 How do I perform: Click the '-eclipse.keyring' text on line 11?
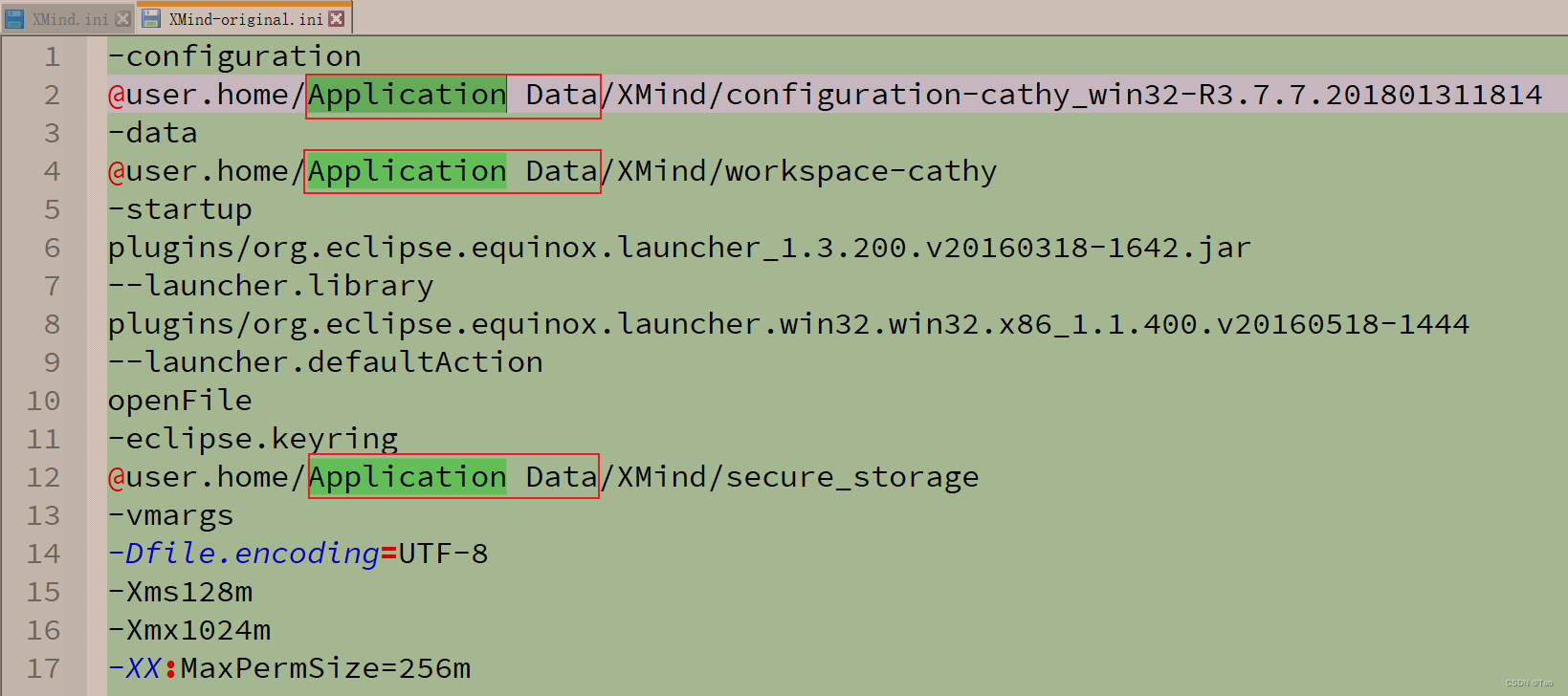pyautogui.click(x=253, y=438)
